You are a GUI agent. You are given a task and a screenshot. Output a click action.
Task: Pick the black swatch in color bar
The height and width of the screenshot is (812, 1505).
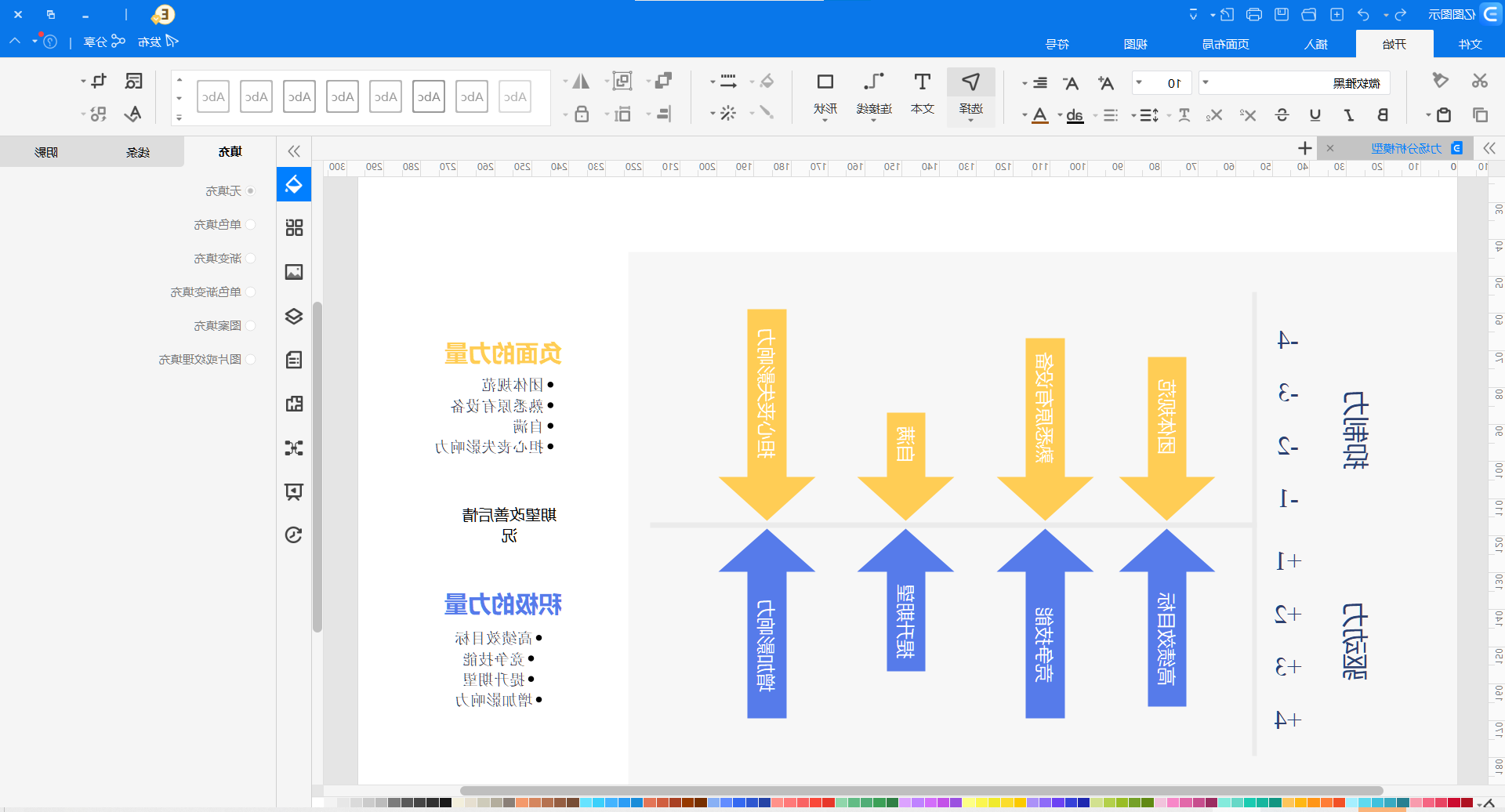point(446,803)
